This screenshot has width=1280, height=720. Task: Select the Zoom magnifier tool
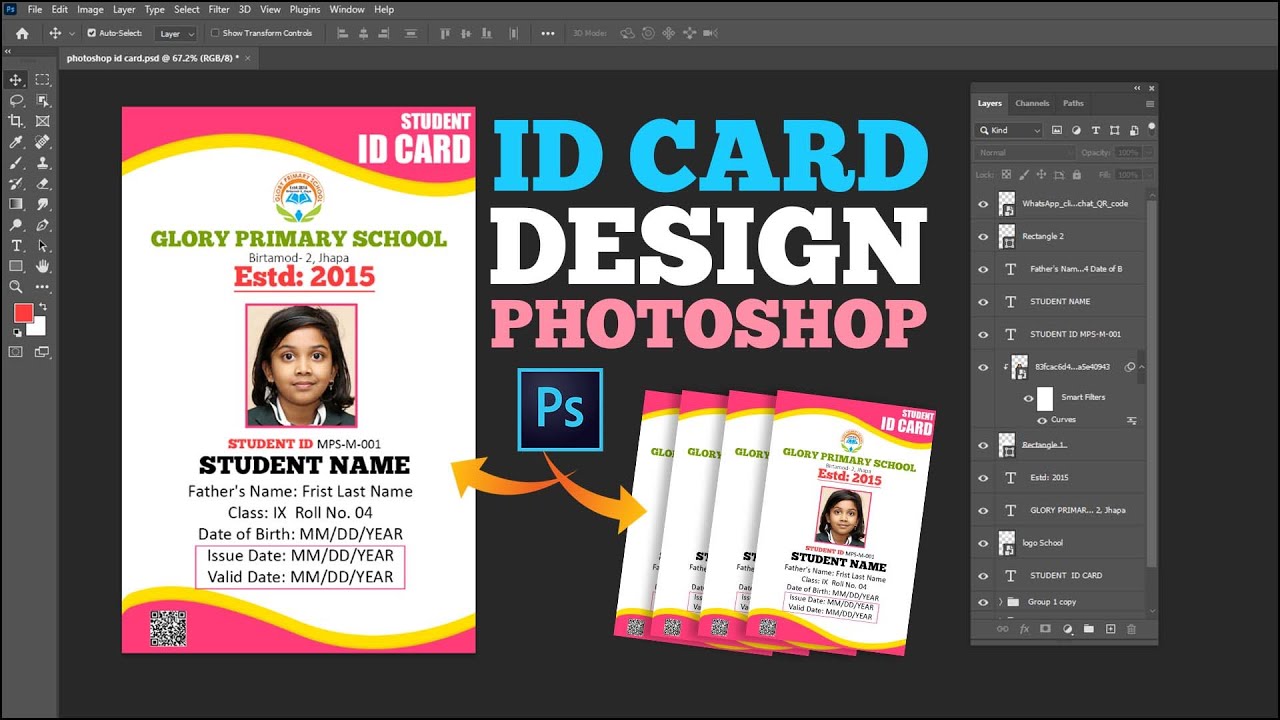pos(16,287)
